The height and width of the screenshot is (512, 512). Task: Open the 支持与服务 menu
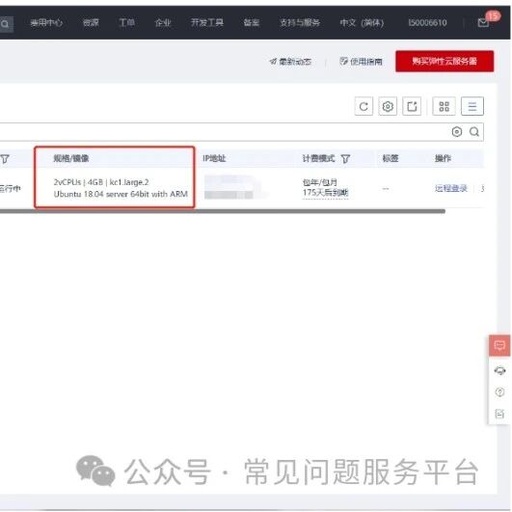[300, 22]
